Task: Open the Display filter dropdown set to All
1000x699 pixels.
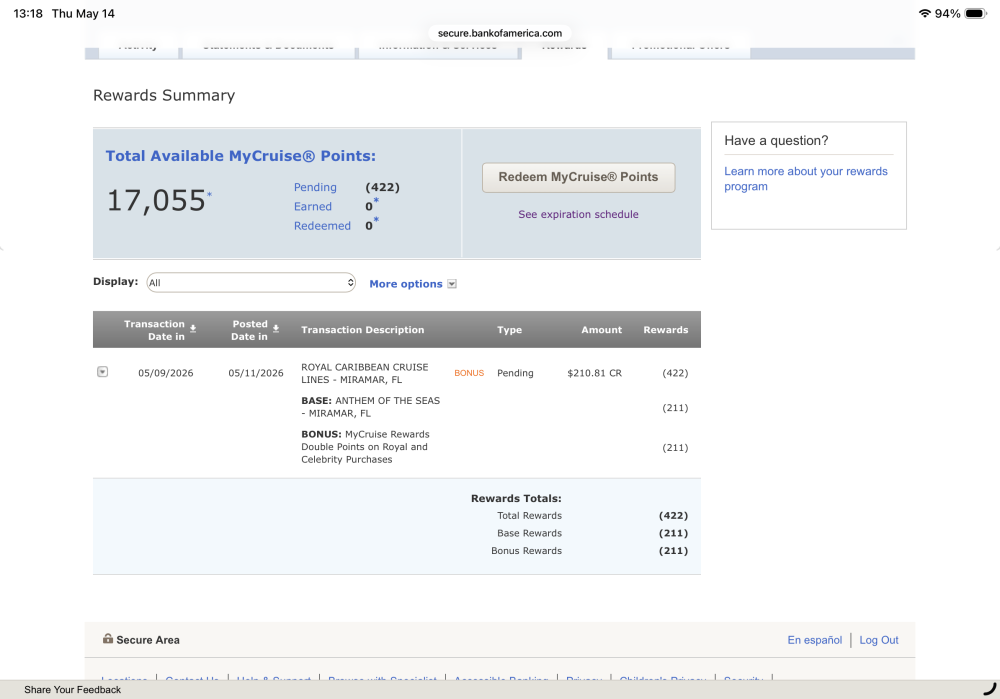Action: [251, 283]
